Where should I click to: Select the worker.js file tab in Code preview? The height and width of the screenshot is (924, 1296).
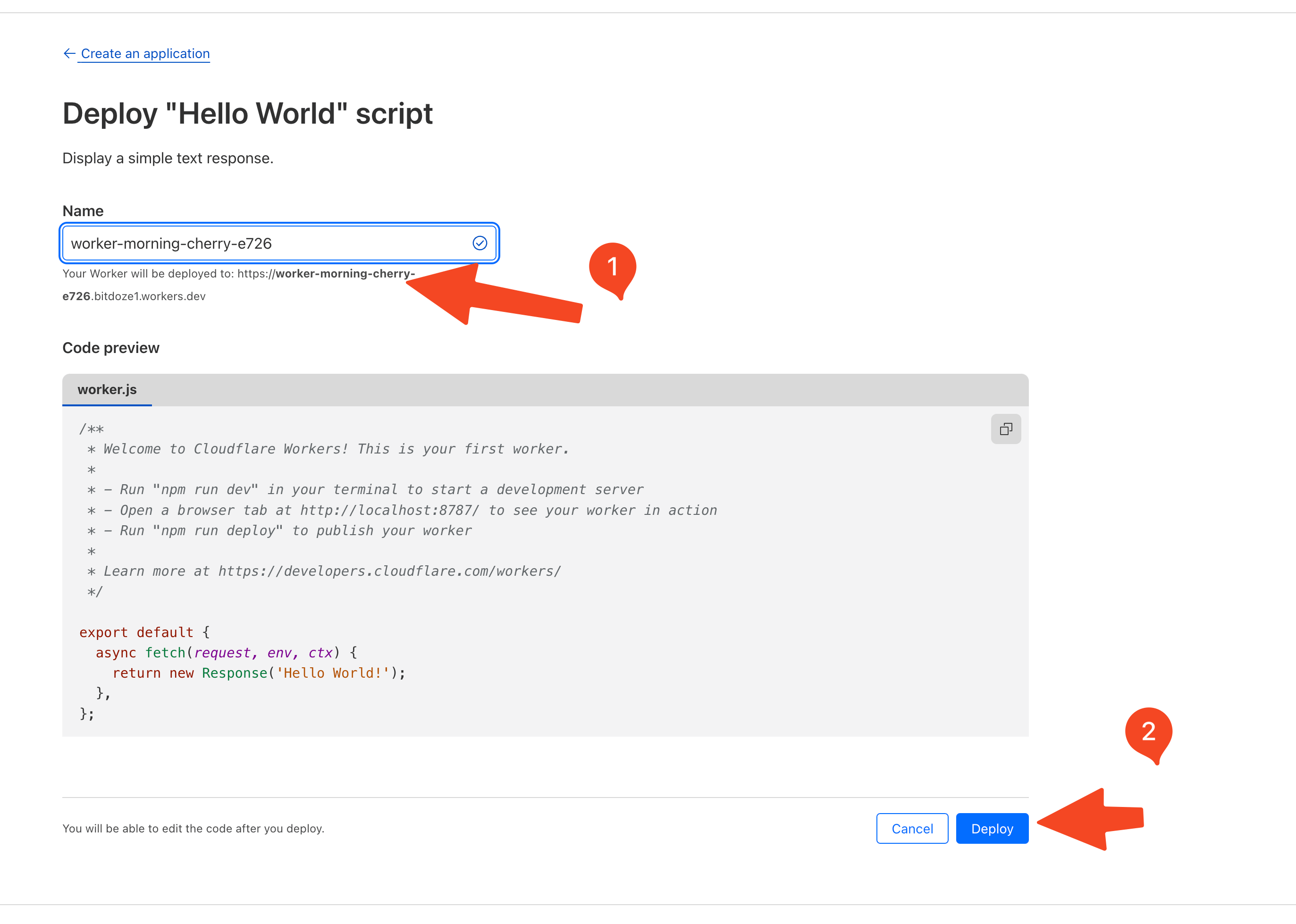(107, 390)
